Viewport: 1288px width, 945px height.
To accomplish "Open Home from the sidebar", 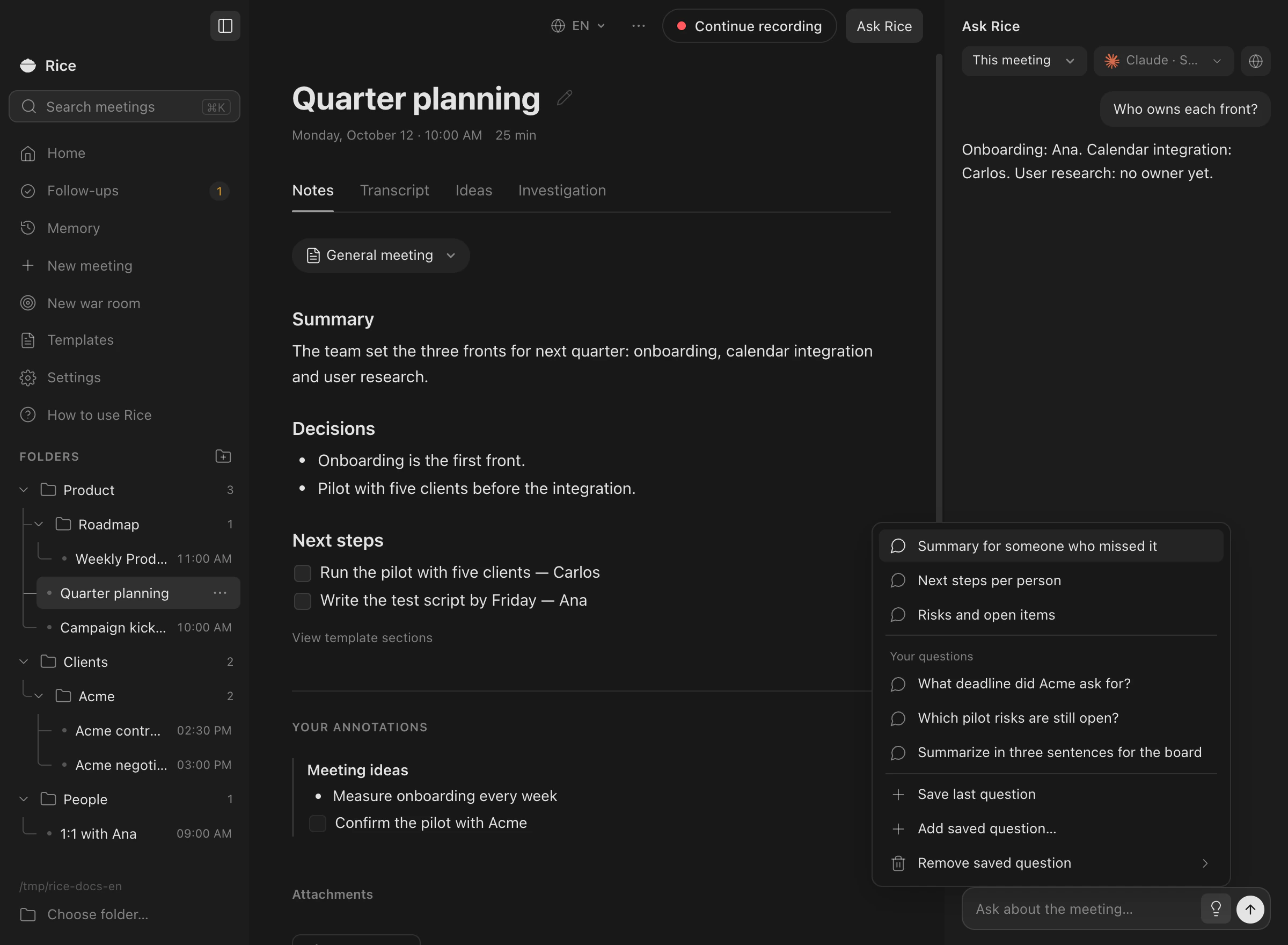I will (124, 154).
